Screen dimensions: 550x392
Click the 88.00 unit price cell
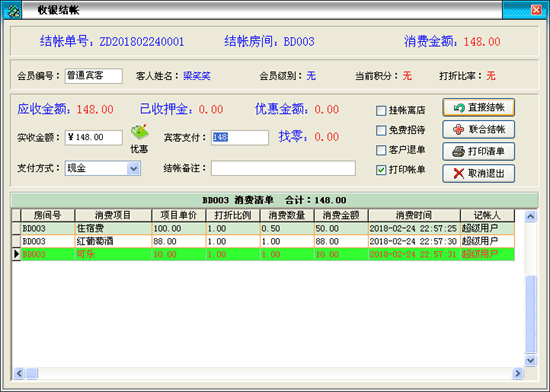click(x=179, y=242)
